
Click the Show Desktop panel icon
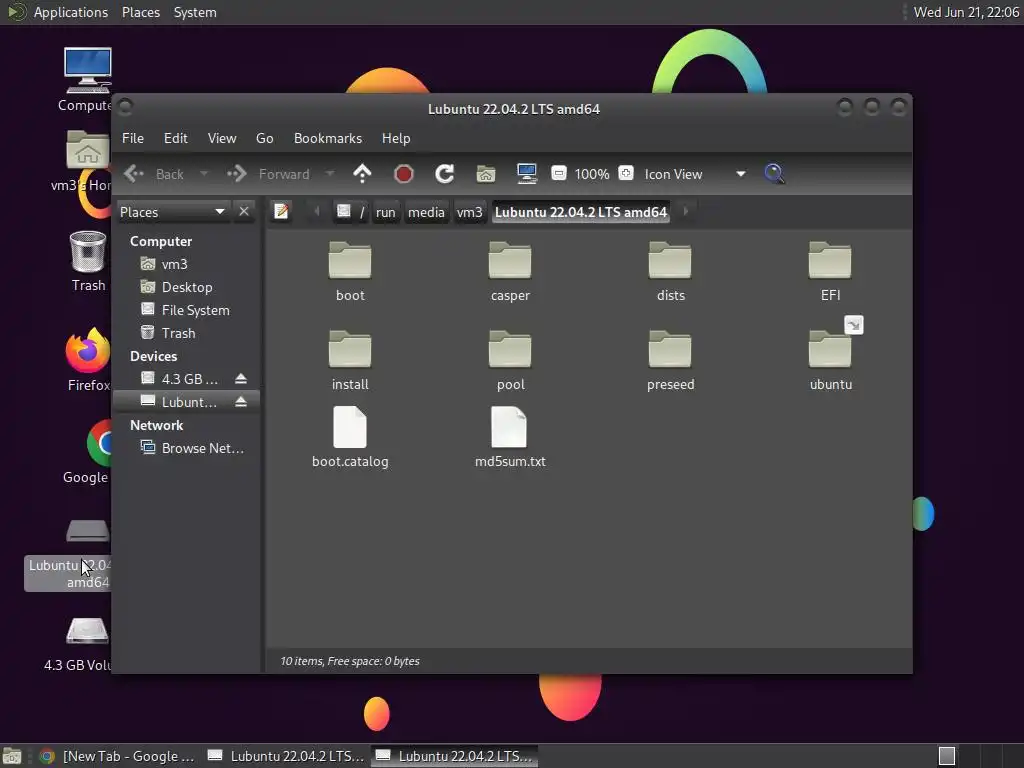point(12,756)
